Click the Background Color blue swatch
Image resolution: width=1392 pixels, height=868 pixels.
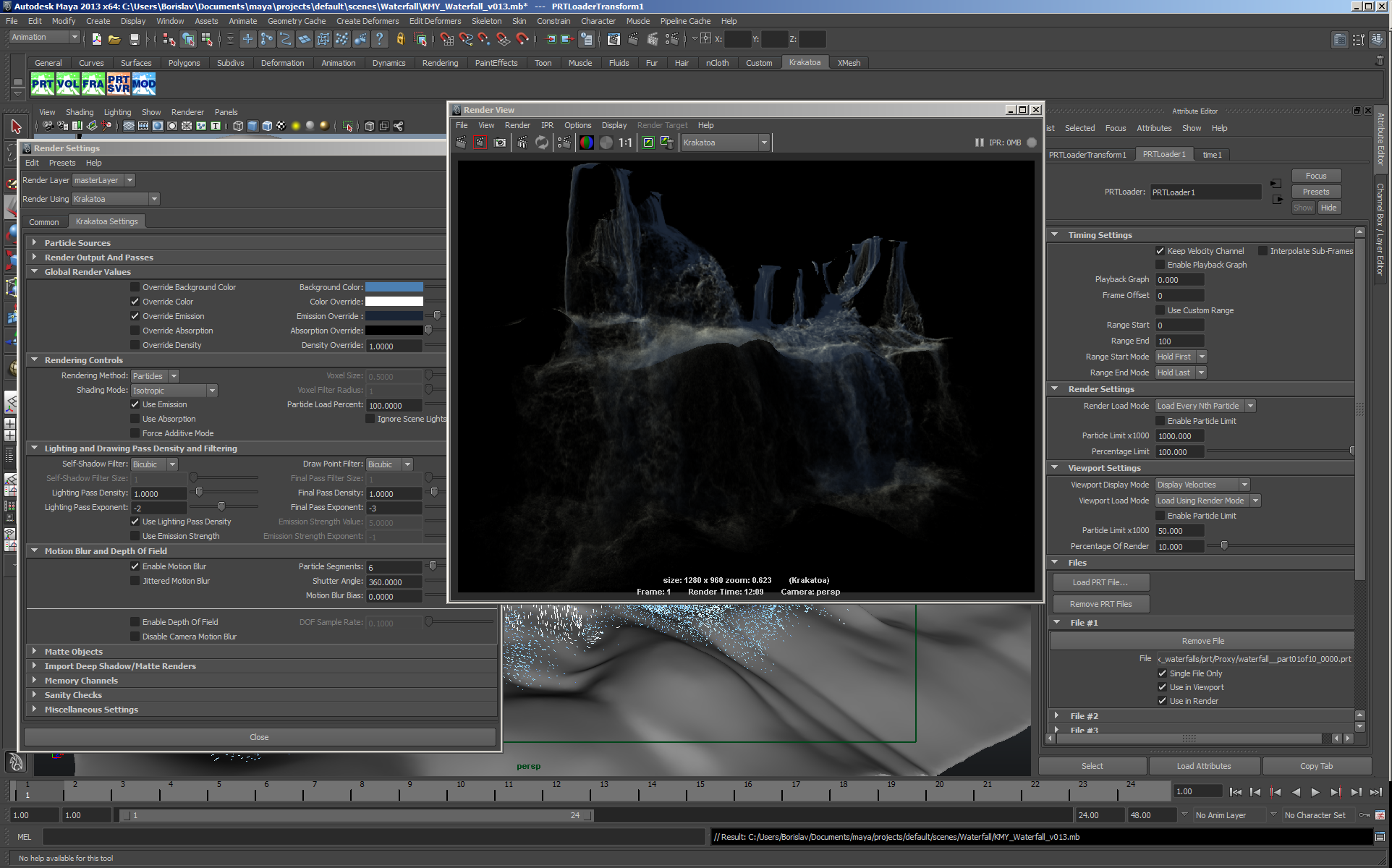coord(394,287)
